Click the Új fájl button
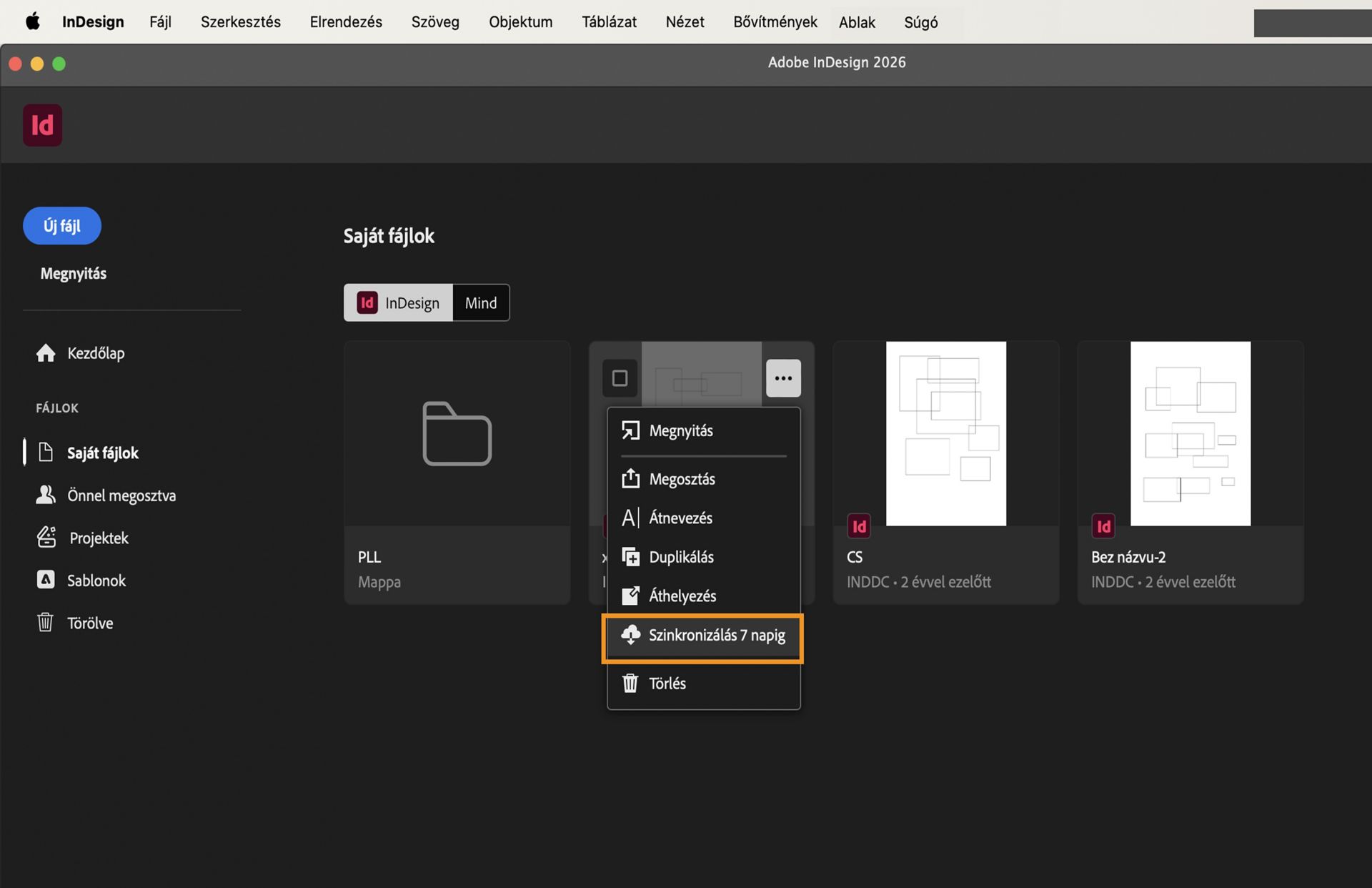1372x888 pixels. tap(61, 225)
